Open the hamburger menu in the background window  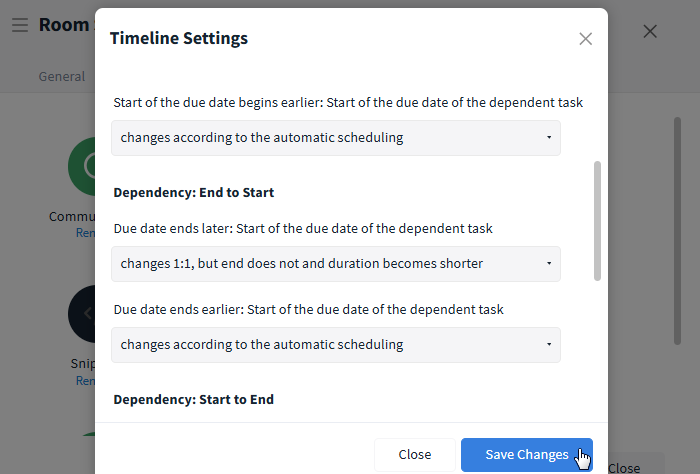pos(20,25)
